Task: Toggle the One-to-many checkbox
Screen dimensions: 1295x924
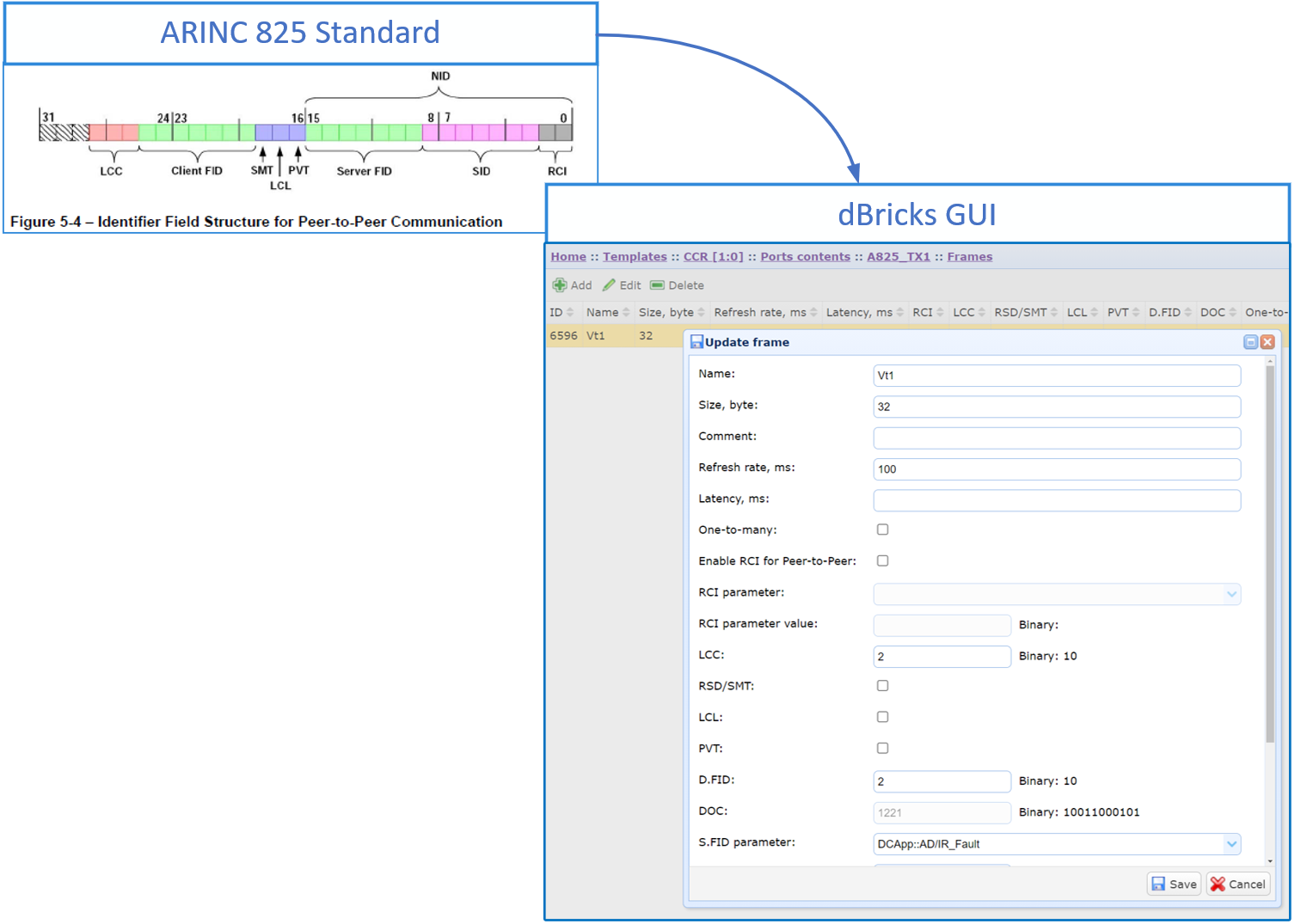Action: (882, 529)
